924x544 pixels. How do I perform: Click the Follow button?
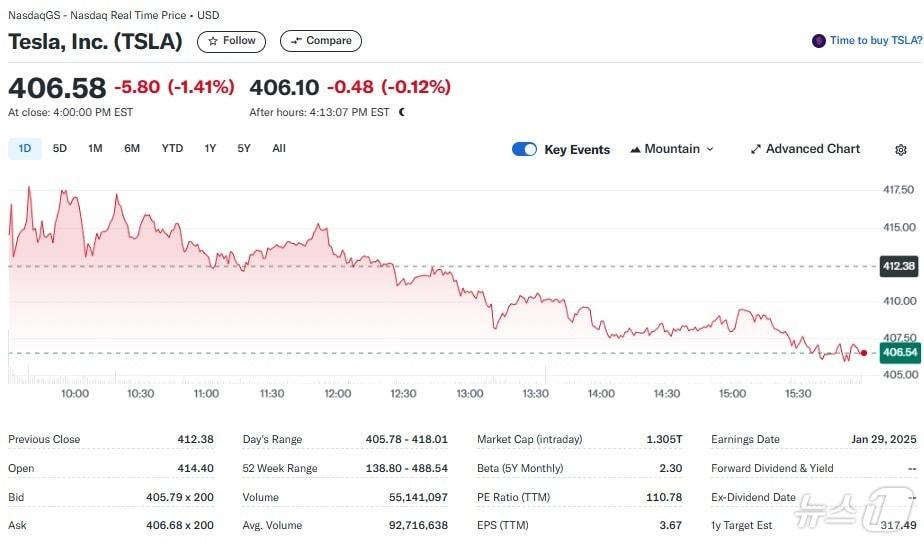tap(231, 41)
